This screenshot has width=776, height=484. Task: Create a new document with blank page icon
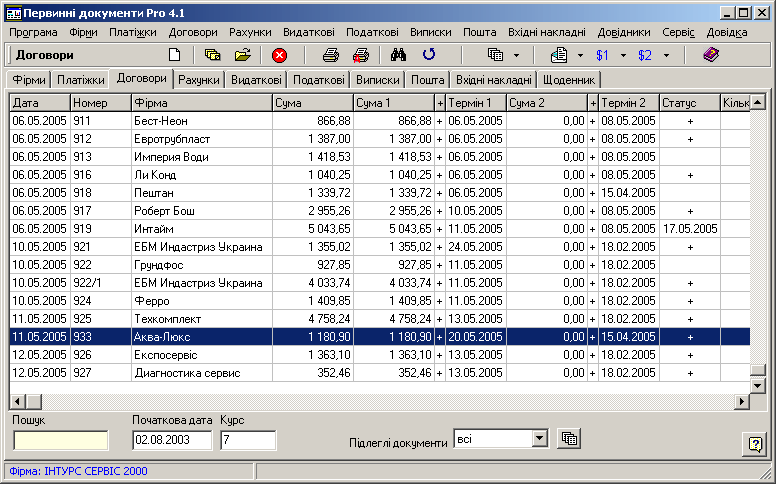pyautogui.click(x=174, y=54)
